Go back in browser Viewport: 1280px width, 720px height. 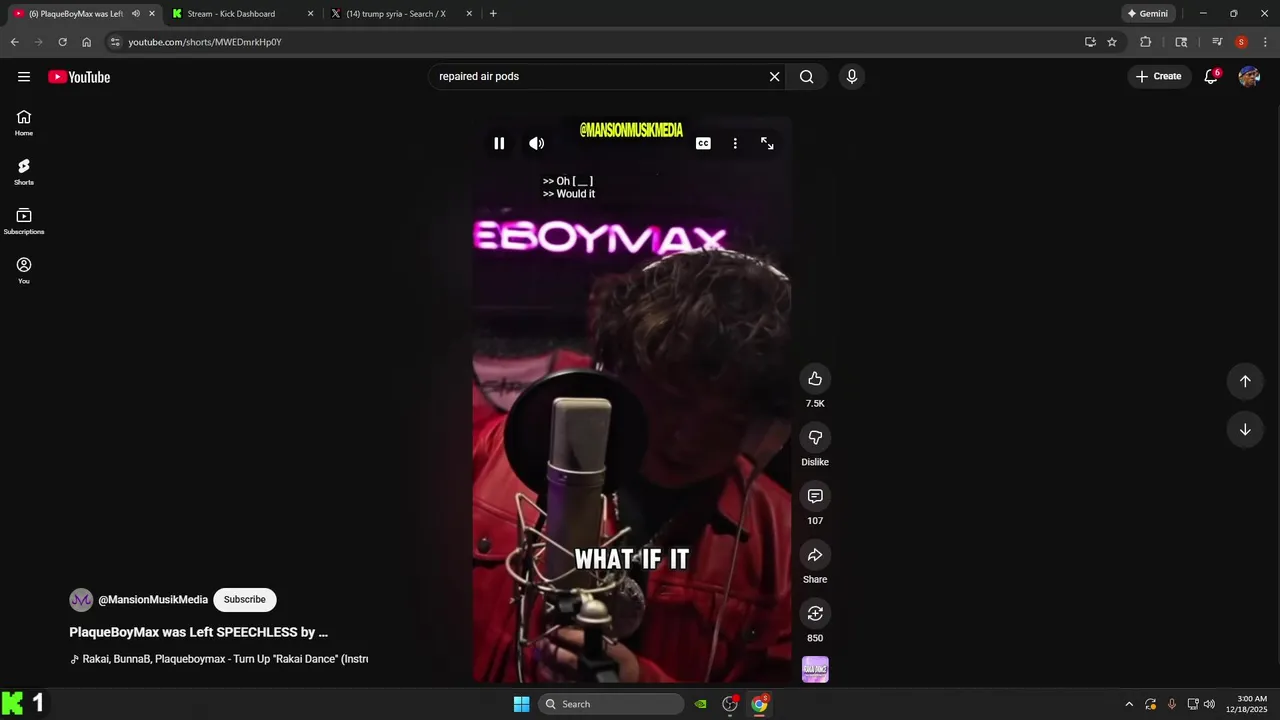pyautogui.click(x=14, y=42)
